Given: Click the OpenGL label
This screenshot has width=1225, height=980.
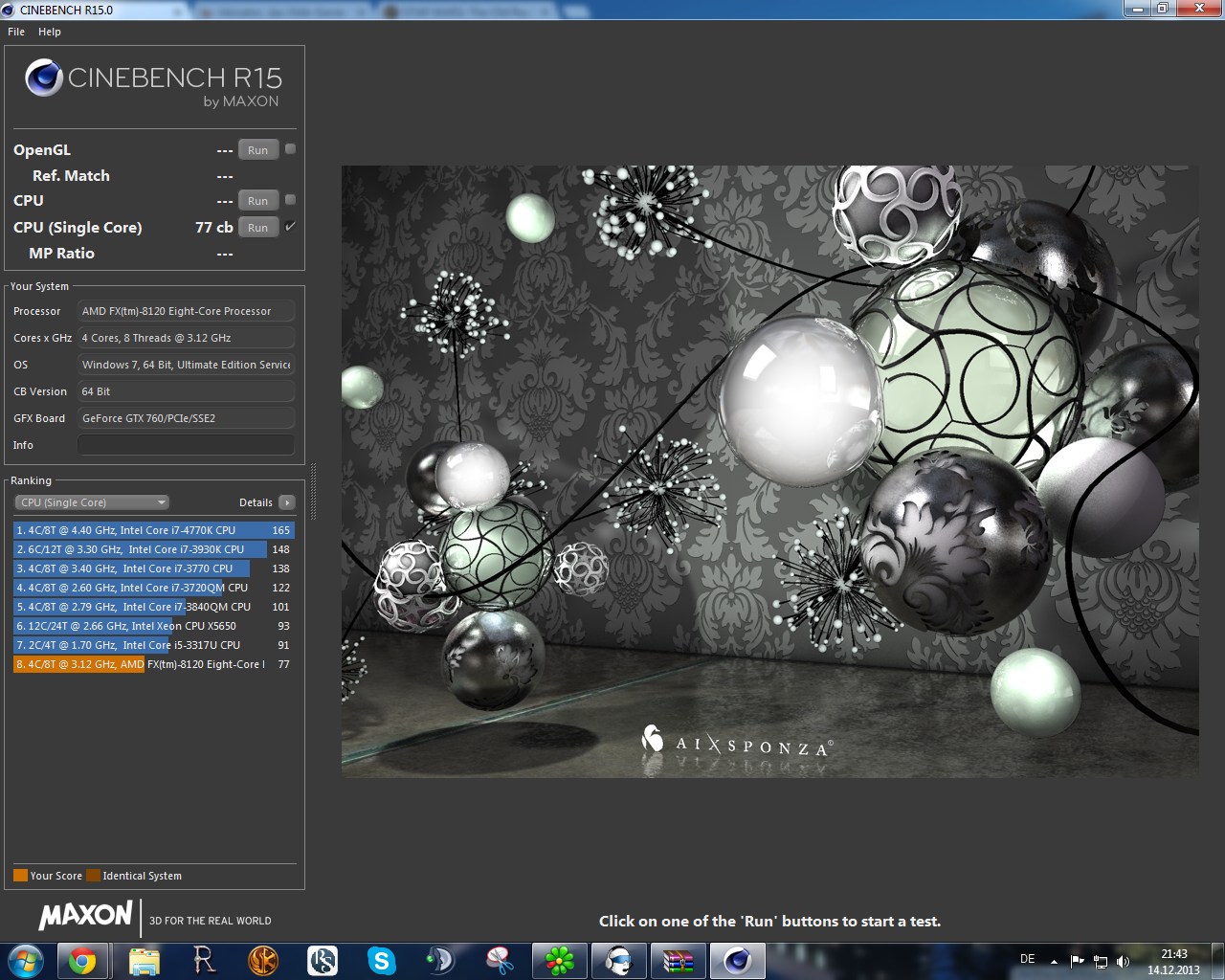Looking at the screenshot, I should [42, 149].
